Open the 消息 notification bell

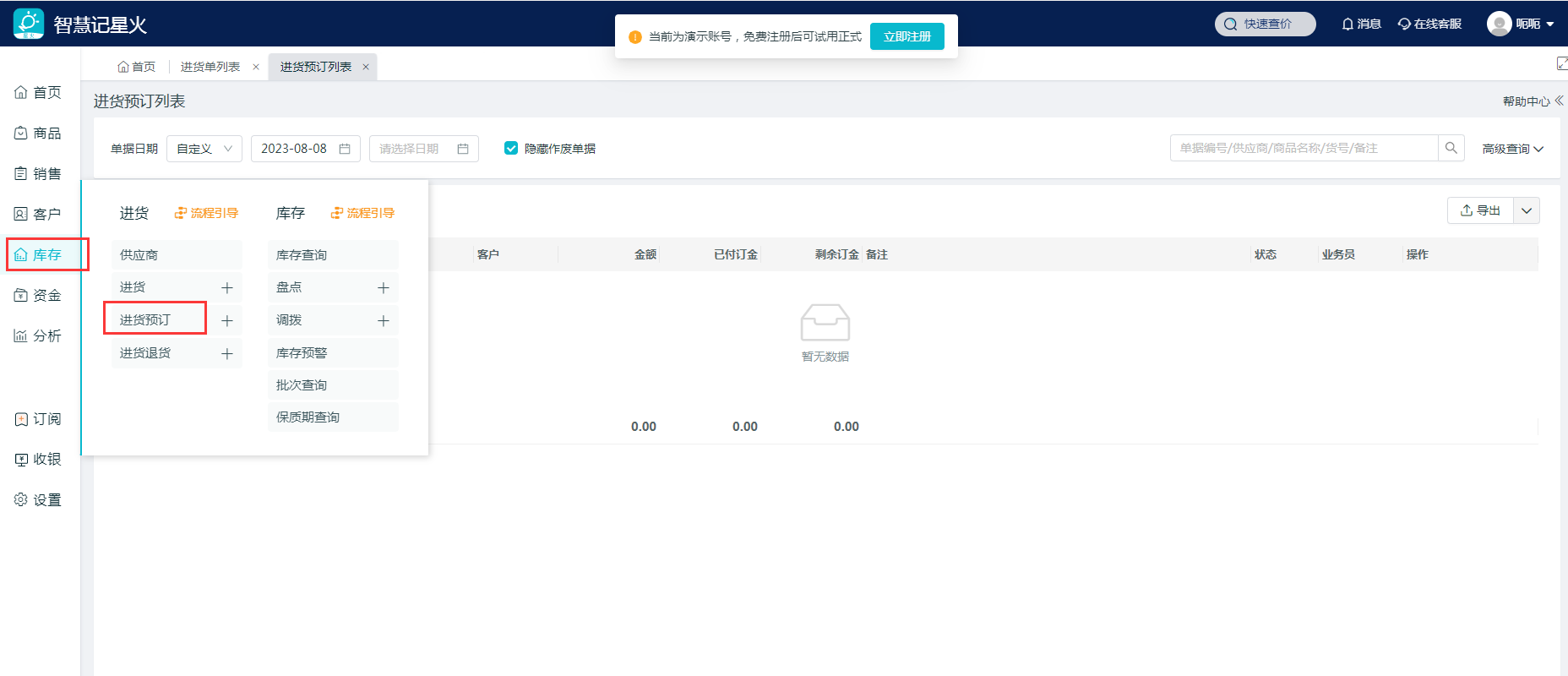click(x=1361, y=24)
